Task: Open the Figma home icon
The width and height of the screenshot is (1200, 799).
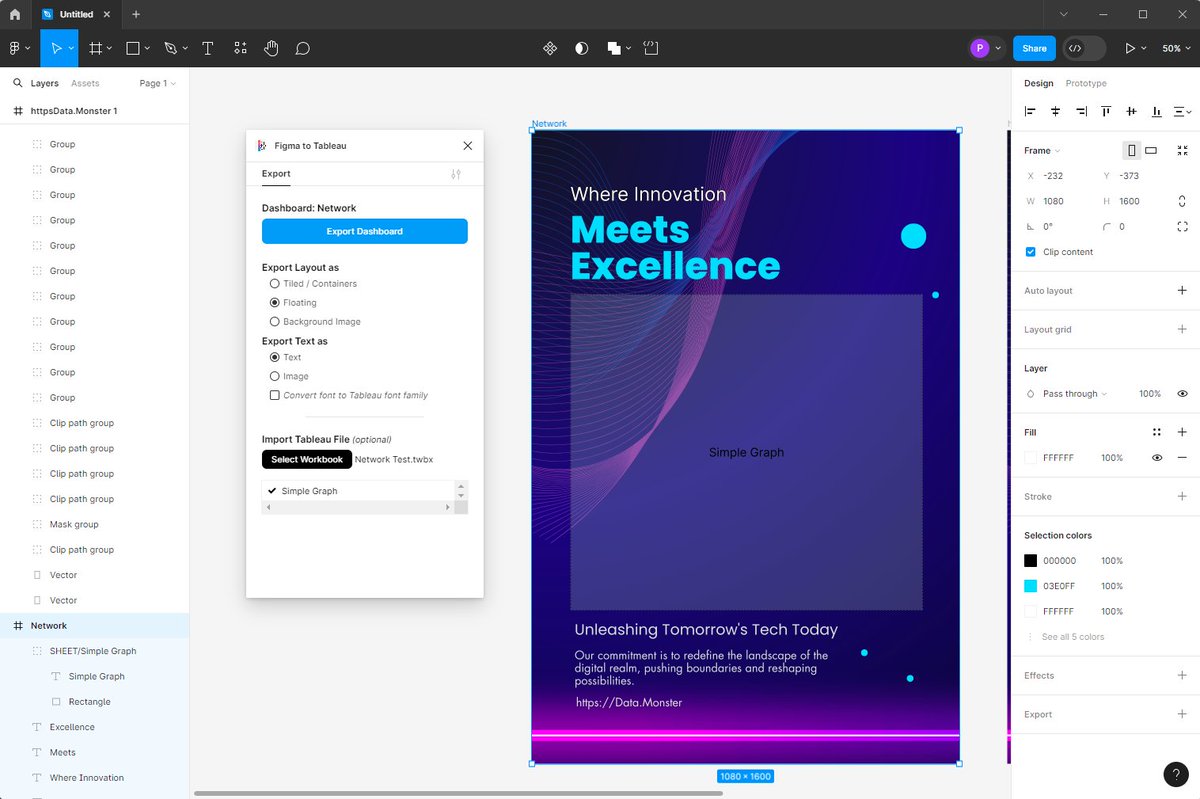Action: [14, 14]
